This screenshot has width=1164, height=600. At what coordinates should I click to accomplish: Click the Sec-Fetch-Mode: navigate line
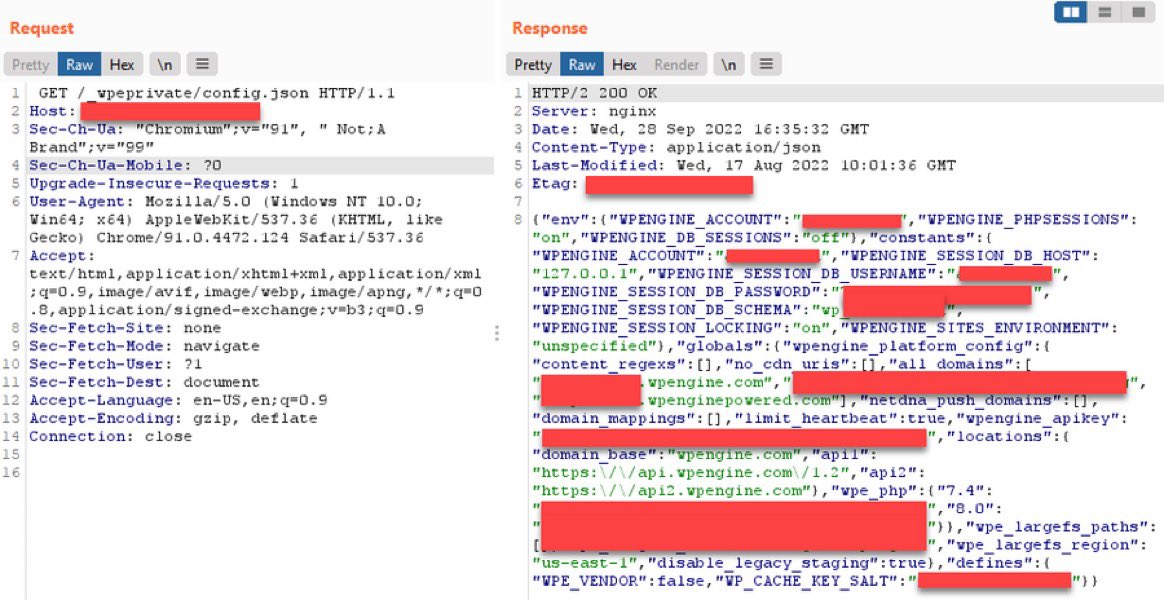point(145,346)
